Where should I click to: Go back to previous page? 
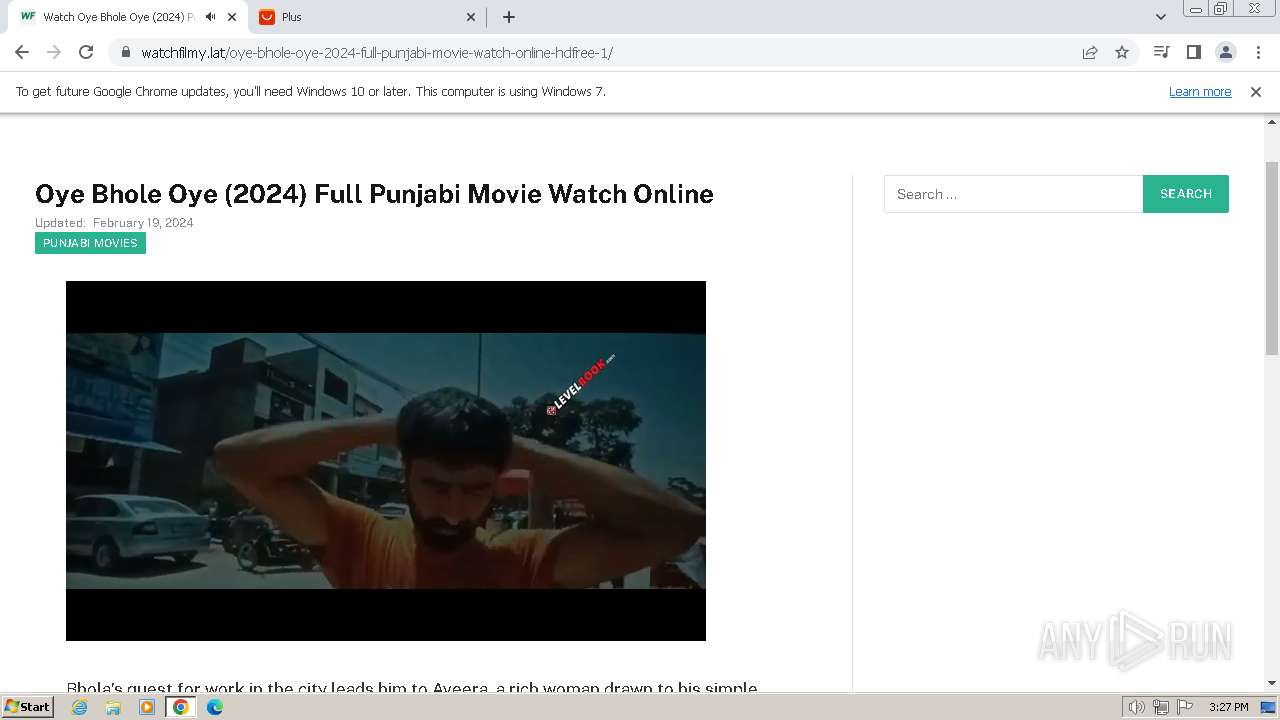(x=22, y=52)
